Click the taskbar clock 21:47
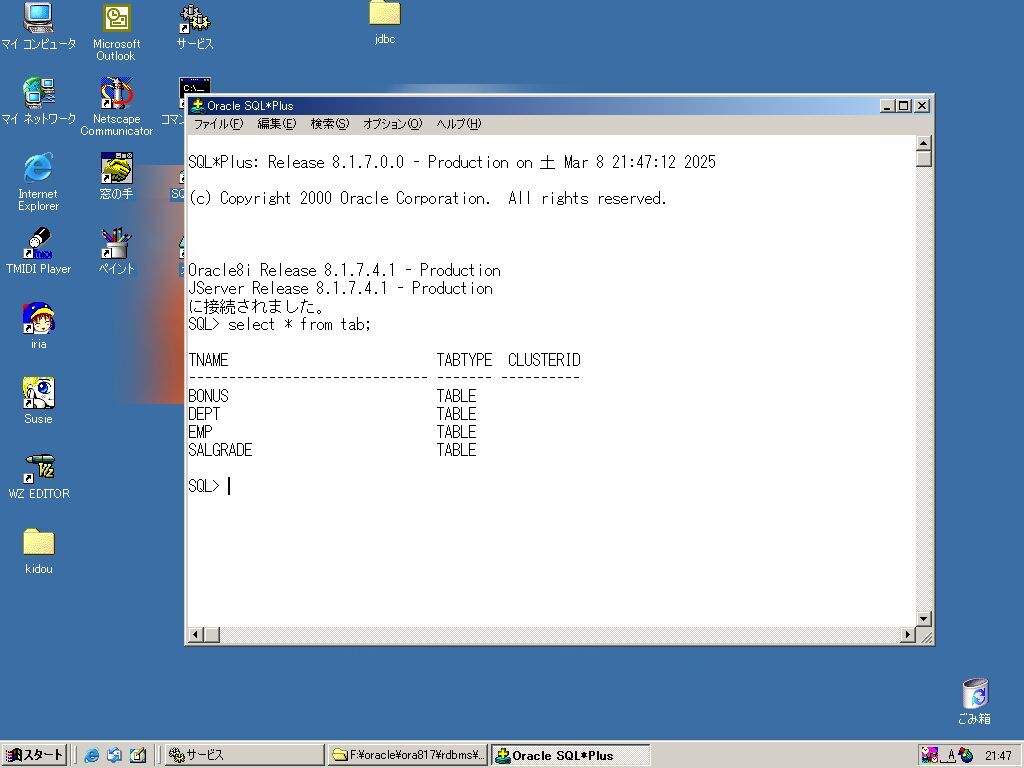This screenshot has width=1024, height=768. (998, 756)
